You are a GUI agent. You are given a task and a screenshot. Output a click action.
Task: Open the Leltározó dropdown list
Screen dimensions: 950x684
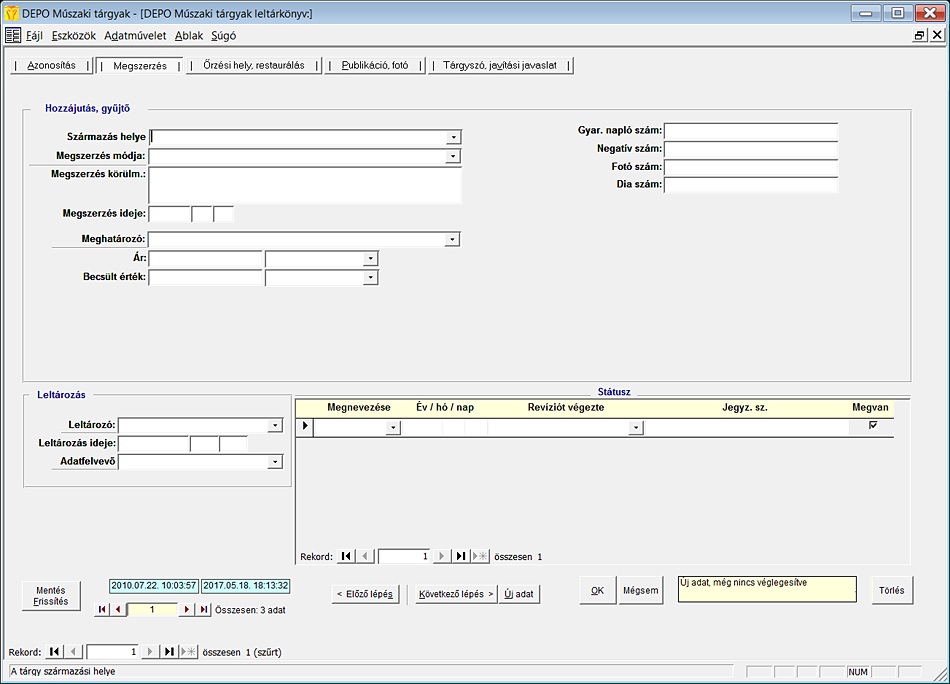click(275, 425)
